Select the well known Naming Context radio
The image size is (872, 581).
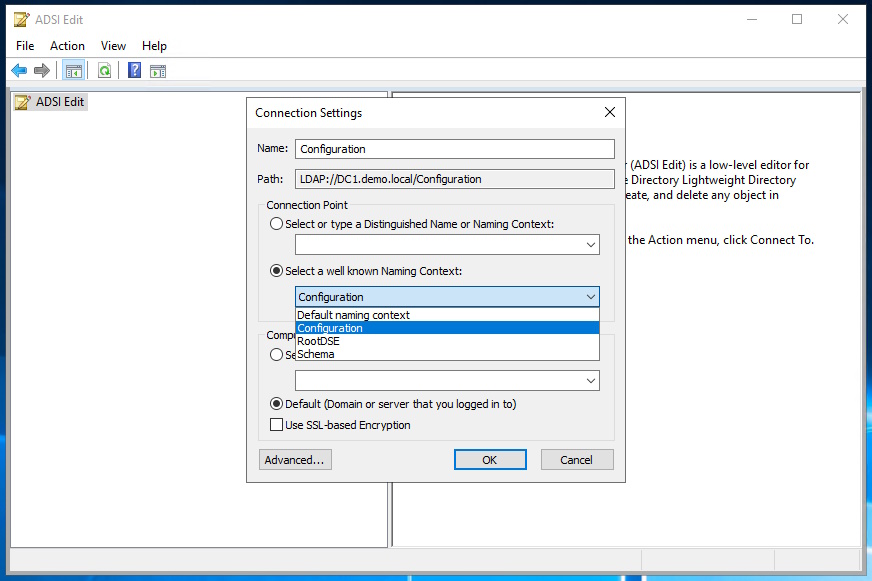[x=276, y=271]
